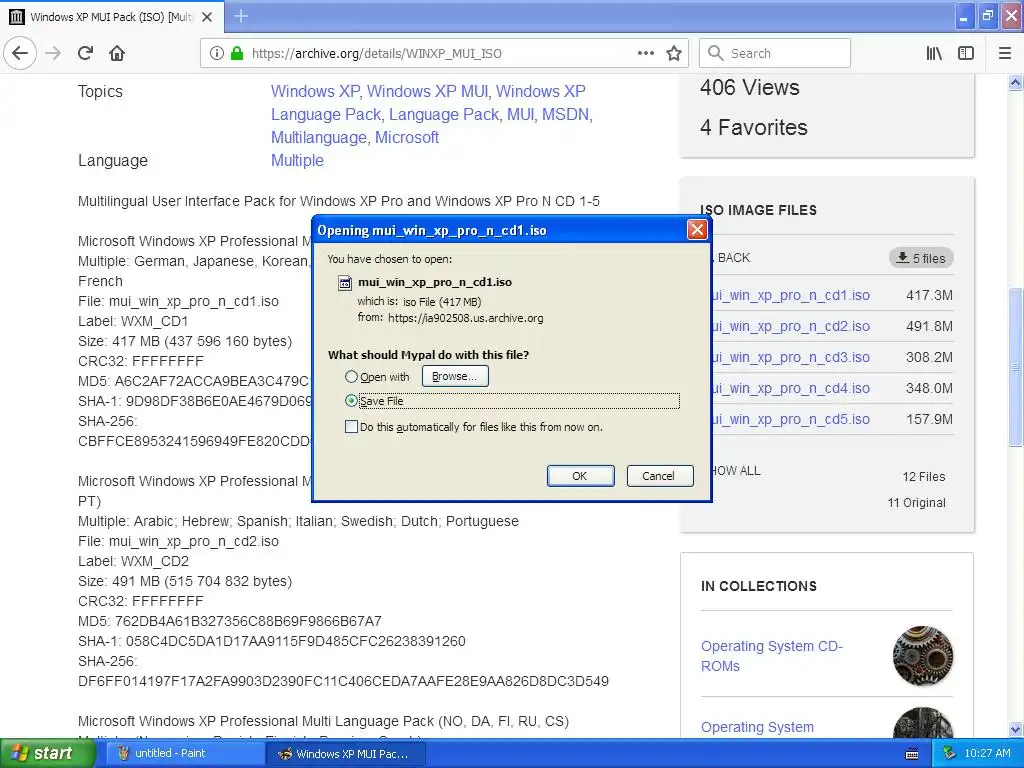Click the browser forward arrow

click(x=53, y=53)
